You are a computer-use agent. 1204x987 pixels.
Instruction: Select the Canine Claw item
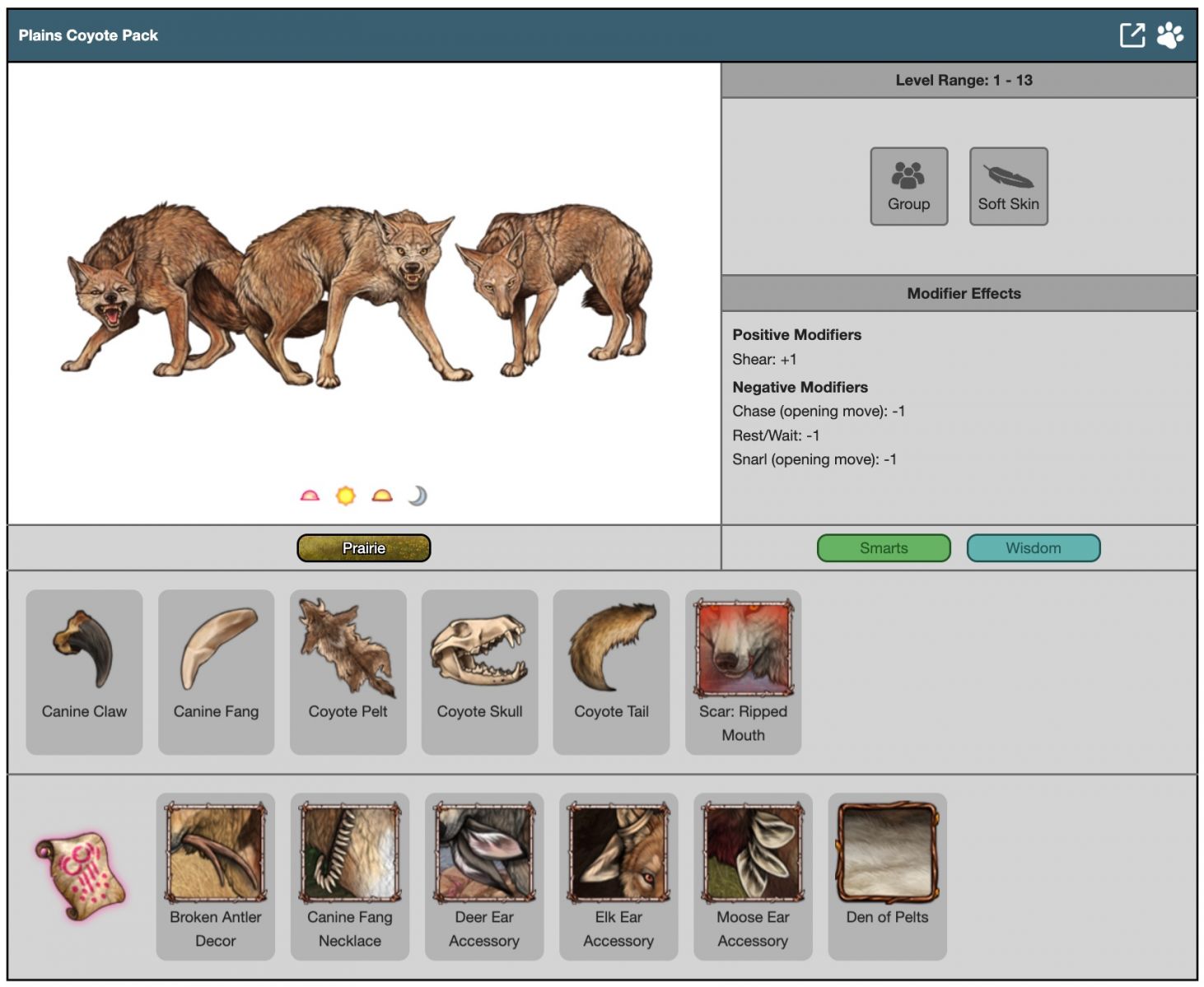click(84, 671)
